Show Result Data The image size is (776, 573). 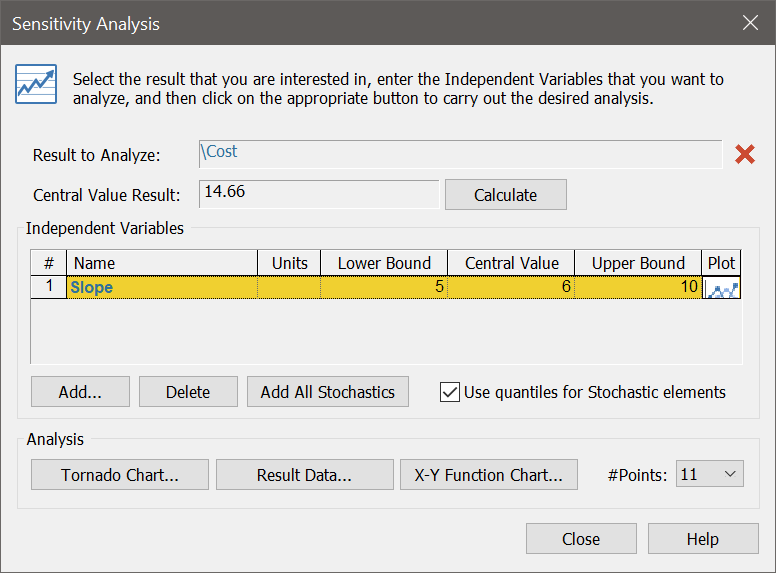pyautogui.click(x=304, y=475)
